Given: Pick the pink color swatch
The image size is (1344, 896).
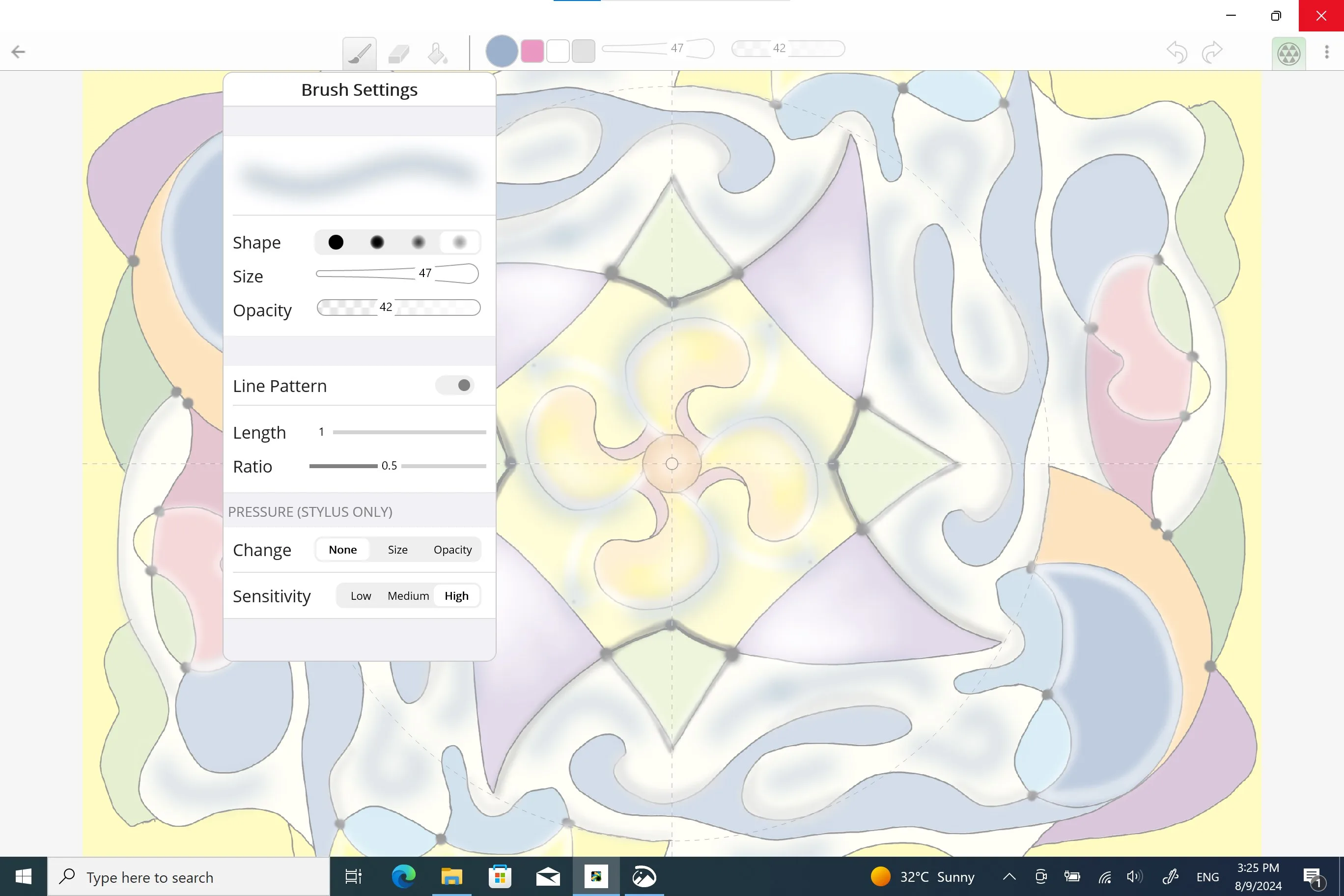Looking at the screenshot, I should click(x=532, y=52).
